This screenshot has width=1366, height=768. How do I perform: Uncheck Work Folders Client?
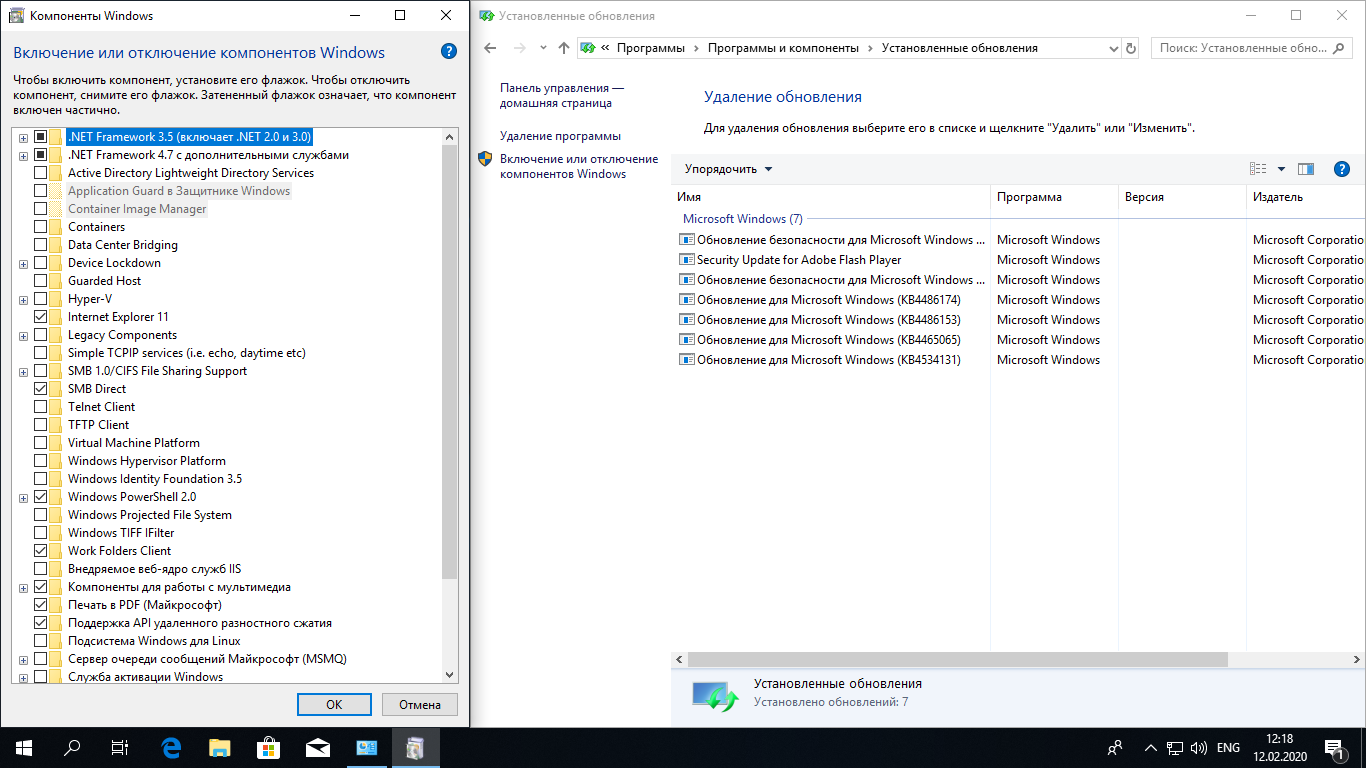tap(40, 551)
